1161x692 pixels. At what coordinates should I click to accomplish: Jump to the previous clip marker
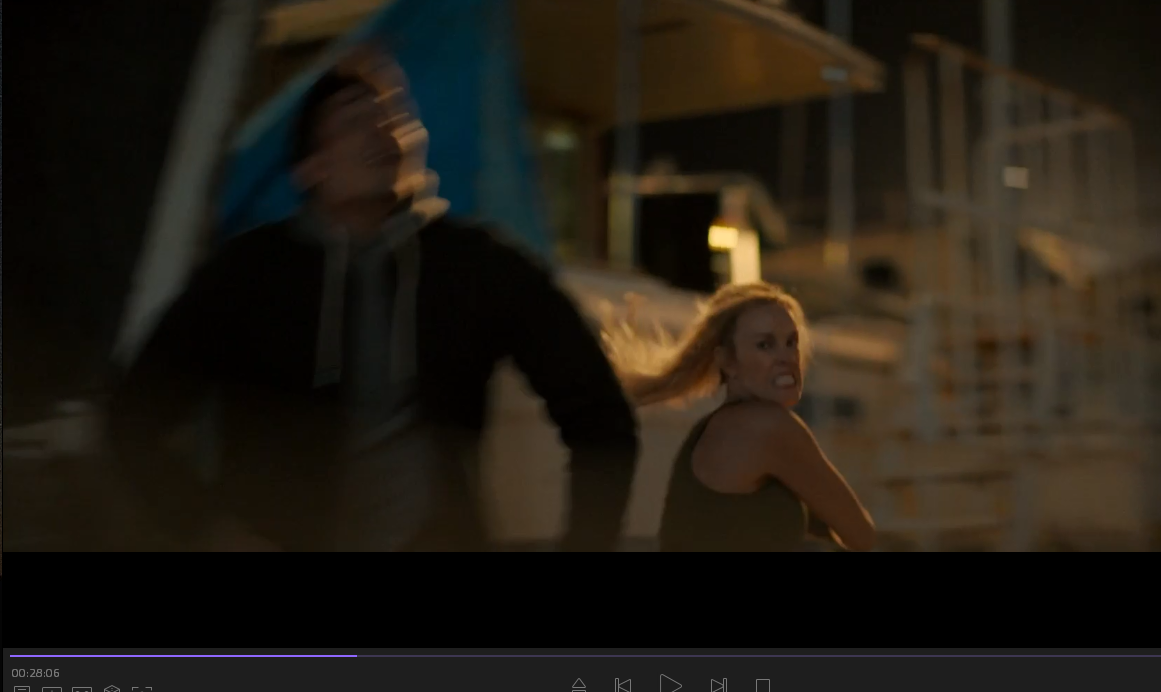[623, 685]
